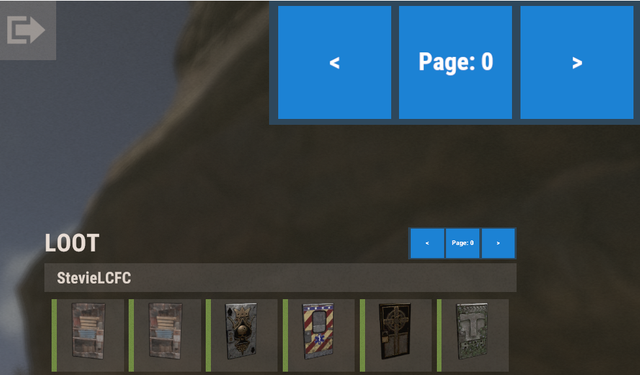Select the ace of spades door skin
The height and width of the screenshot is (375, 640).
click(242, 335)
